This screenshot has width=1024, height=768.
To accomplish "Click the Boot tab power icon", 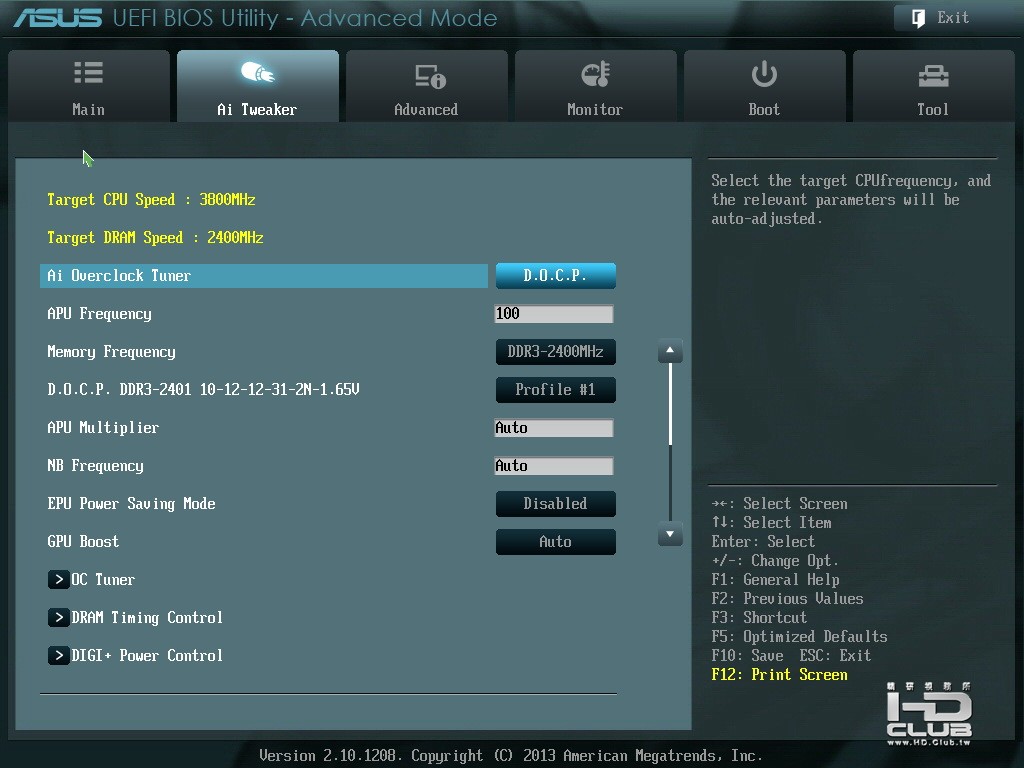I will (764, 74).
